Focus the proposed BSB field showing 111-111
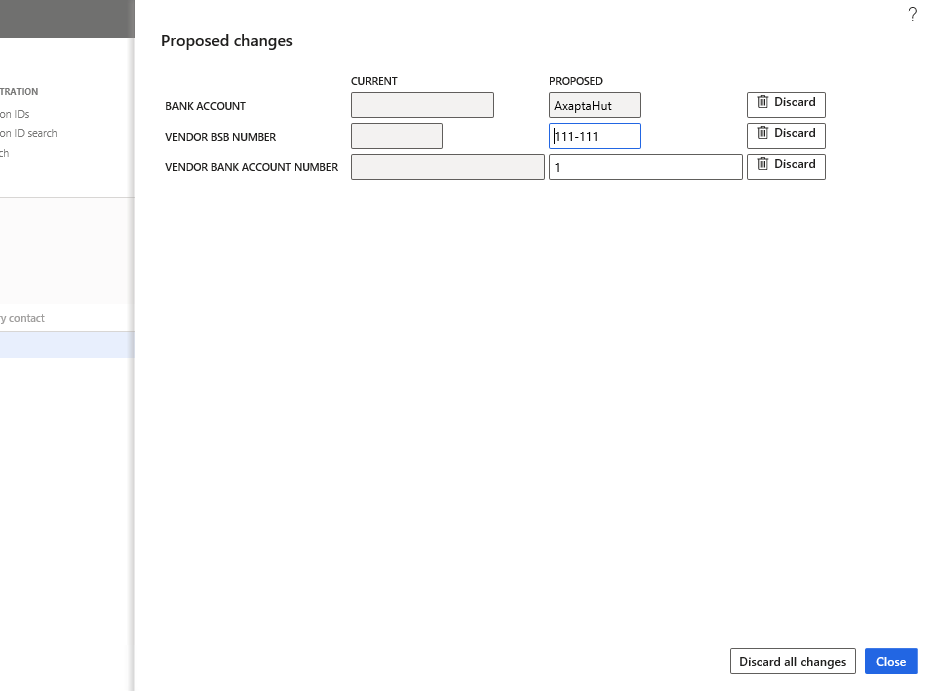 [594, 136]
